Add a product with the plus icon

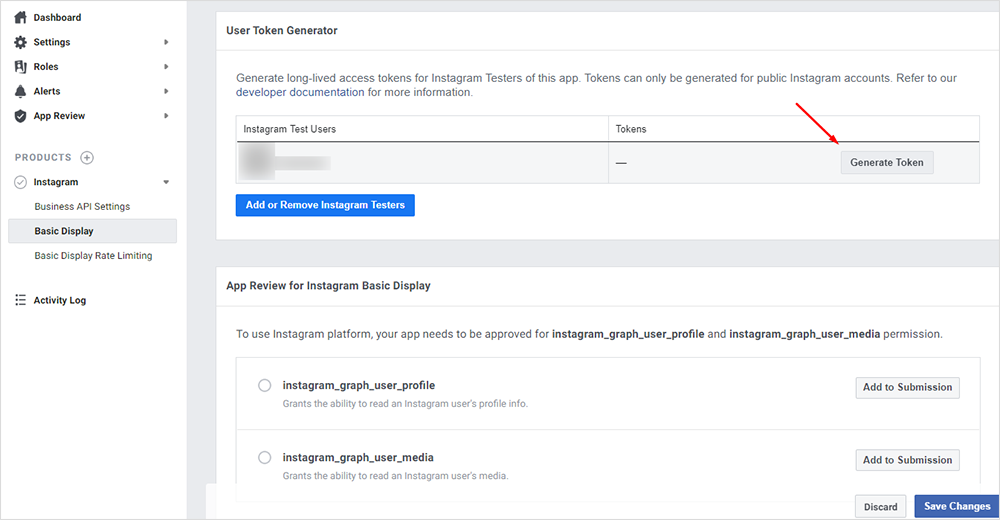pos(87,158)
